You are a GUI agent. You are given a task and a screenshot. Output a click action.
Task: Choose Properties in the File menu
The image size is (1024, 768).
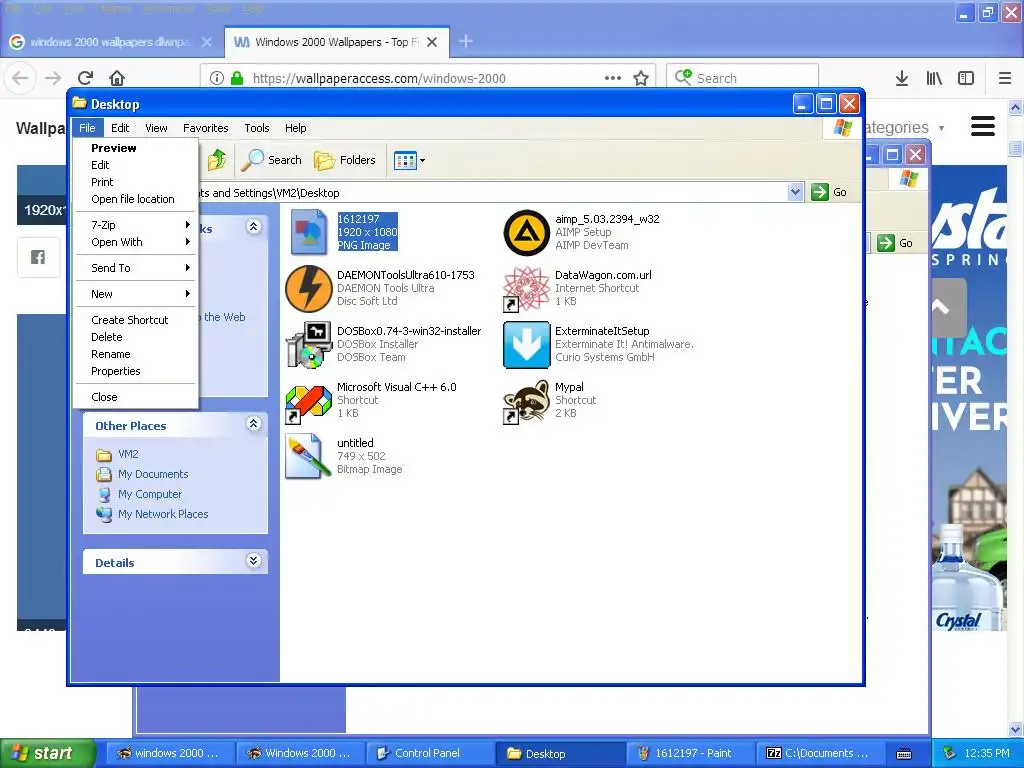[x=136, y=371]
